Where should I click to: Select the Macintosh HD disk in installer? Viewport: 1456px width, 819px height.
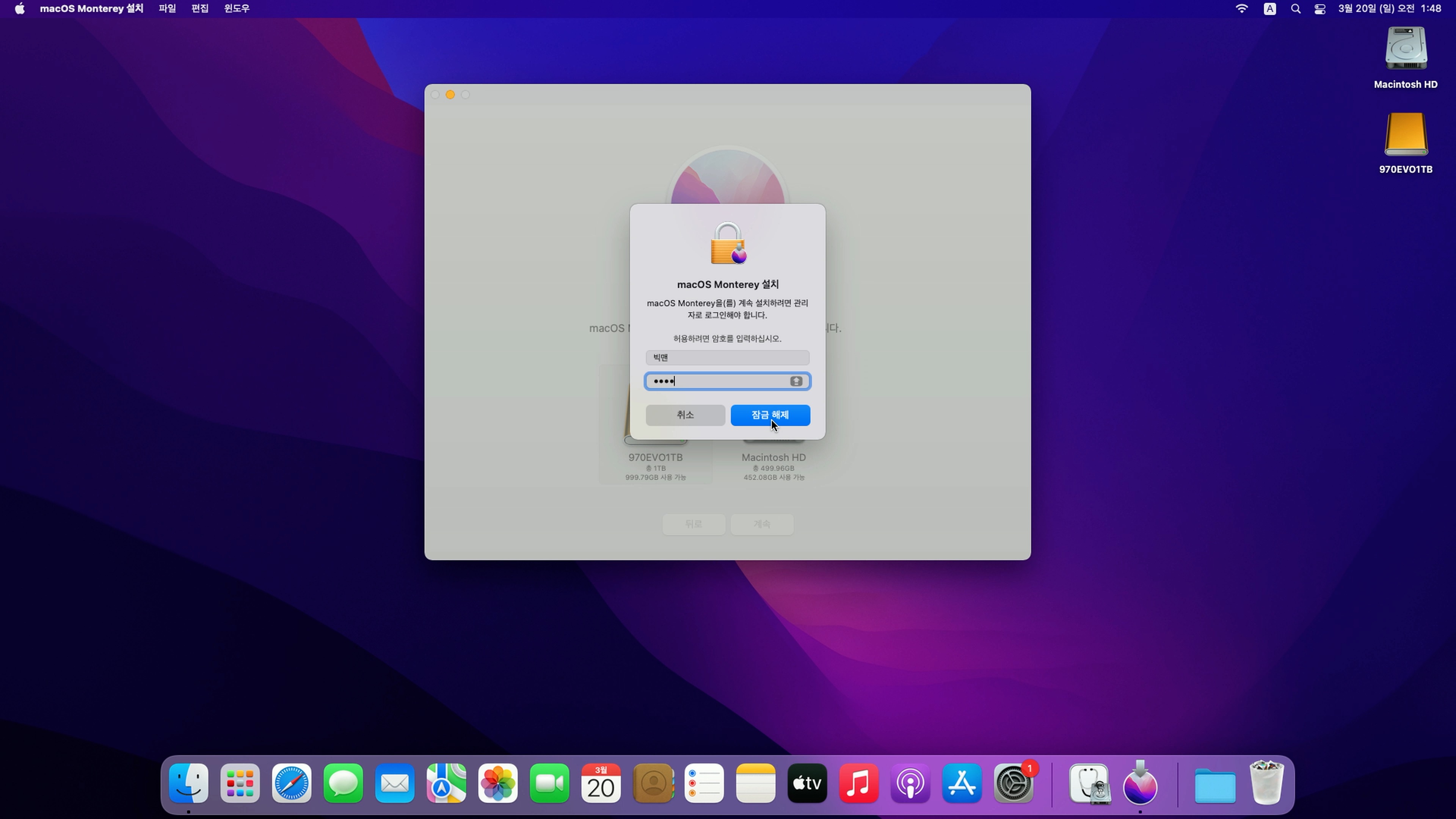[774, 458]
